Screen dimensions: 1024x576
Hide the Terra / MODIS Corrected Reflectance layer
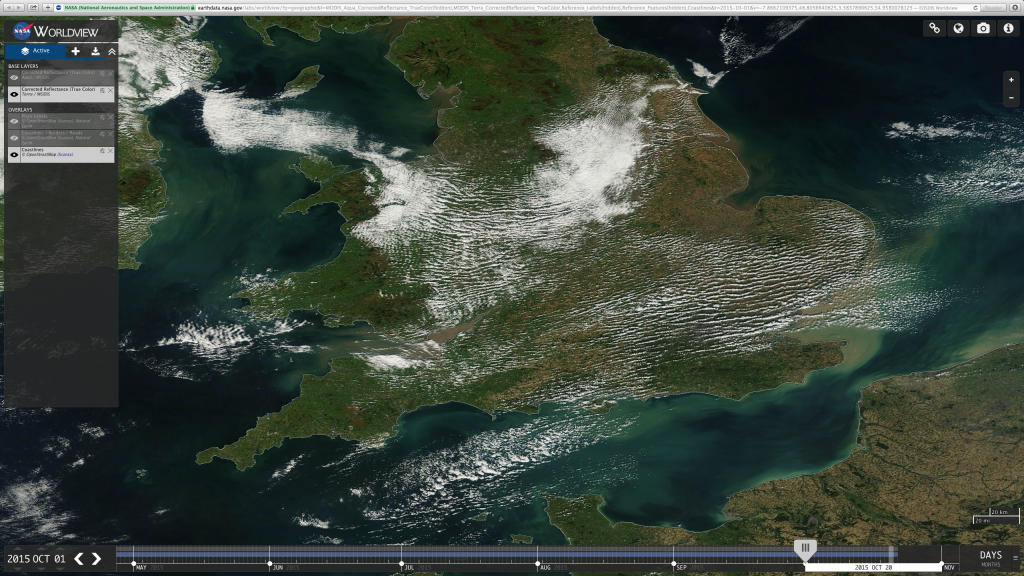(14, 94)
